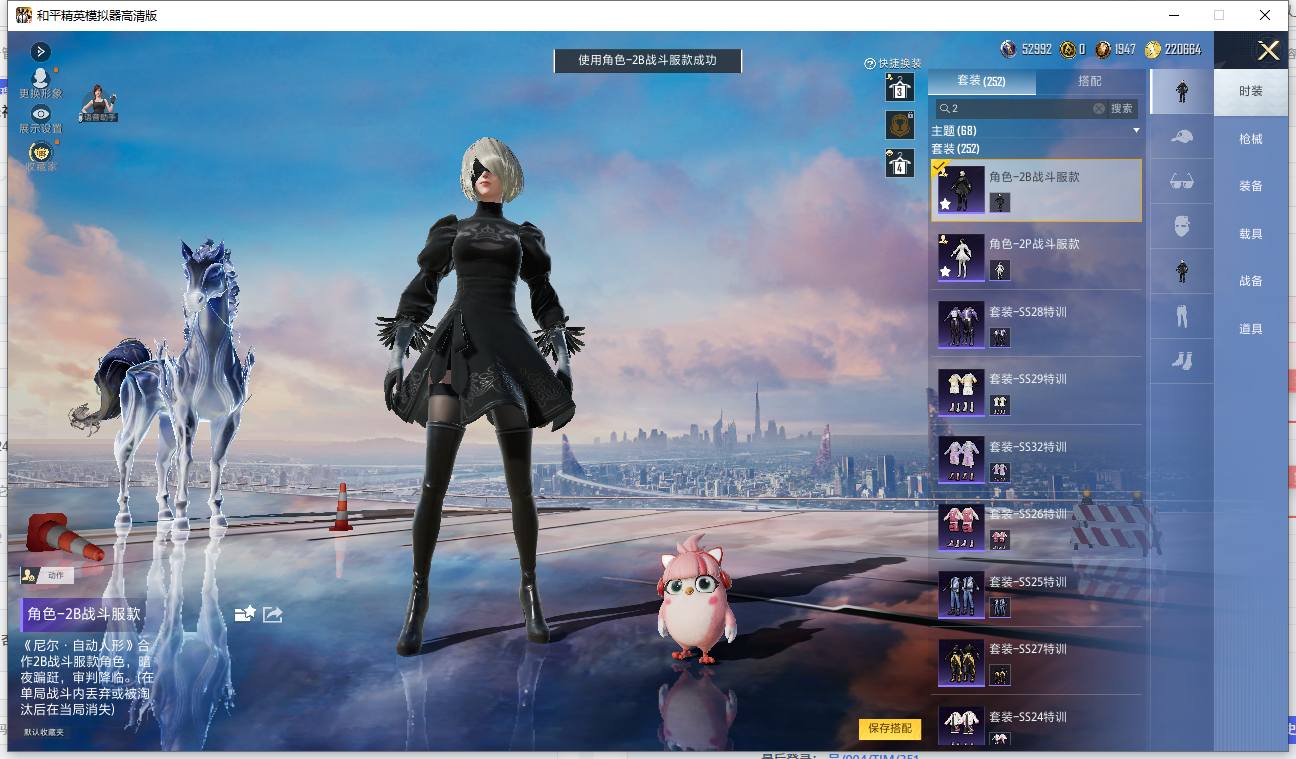Image resolution: width=1296 pixels, height=759 pixels.
Task: Open the 默认收藏夹 default favorites label
Action: tap(44, 732)
